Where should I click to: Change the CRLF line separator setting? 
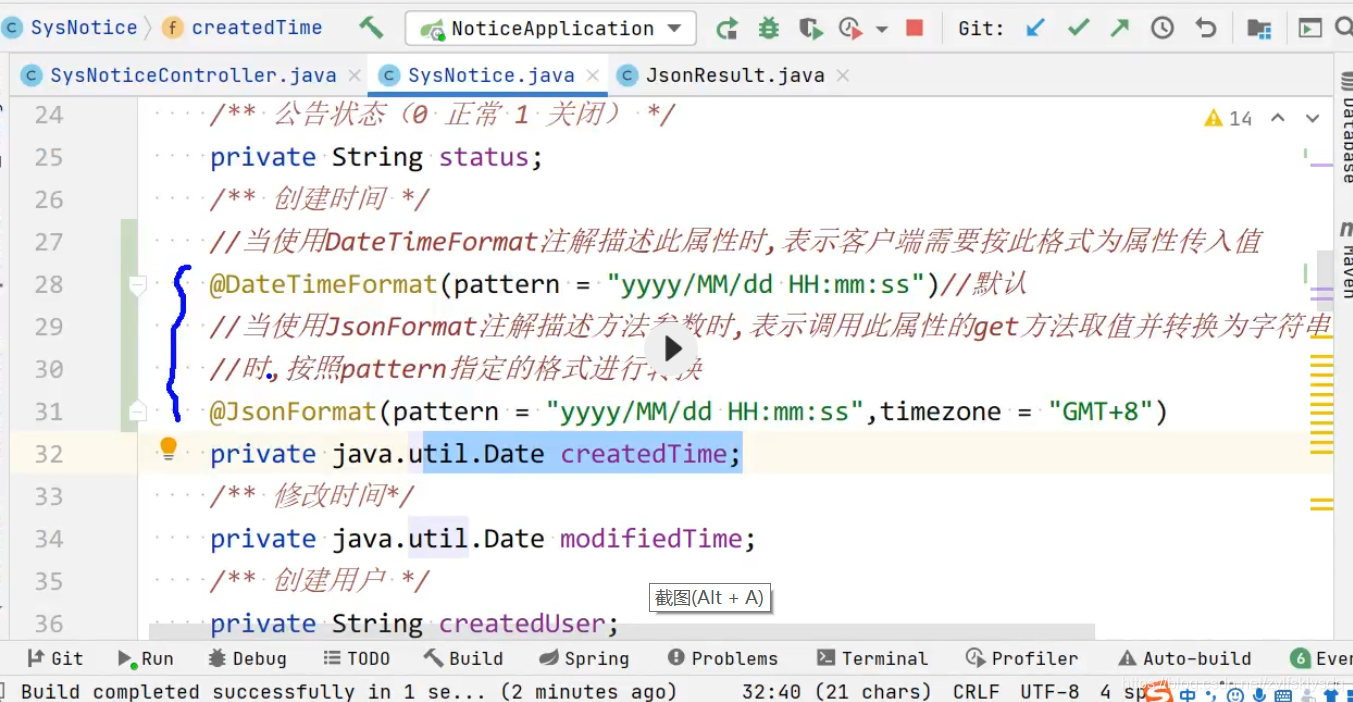976,691
